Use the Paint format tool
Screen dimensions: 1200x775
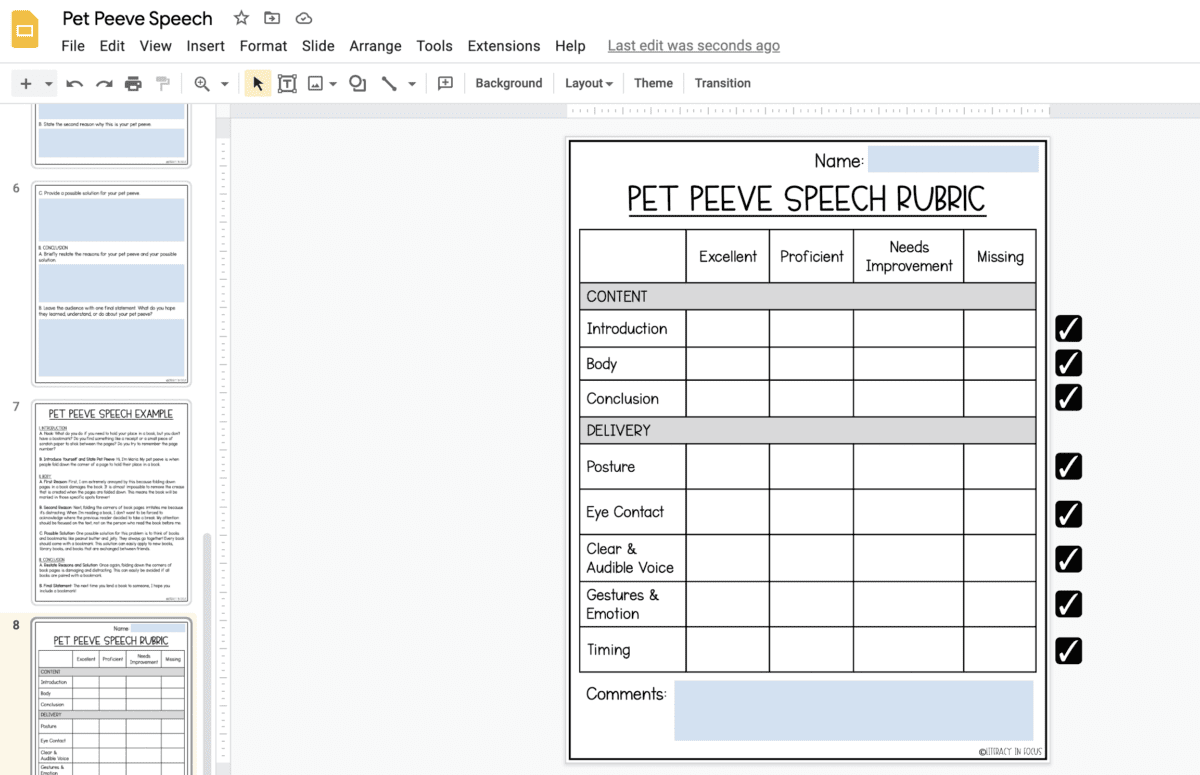click(x=162, y=83)
